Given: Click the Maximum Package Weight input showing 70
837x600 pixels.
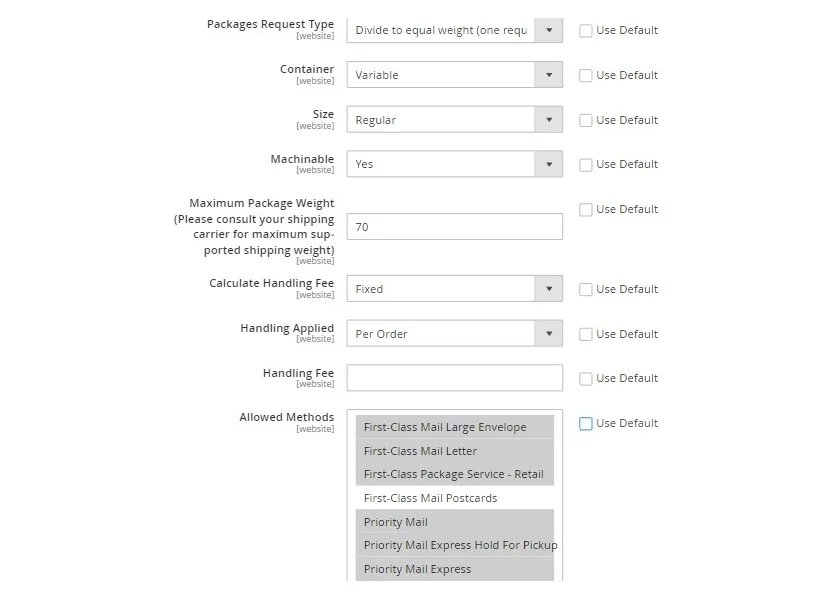Looking at the screenshot, I should point(453,226).
